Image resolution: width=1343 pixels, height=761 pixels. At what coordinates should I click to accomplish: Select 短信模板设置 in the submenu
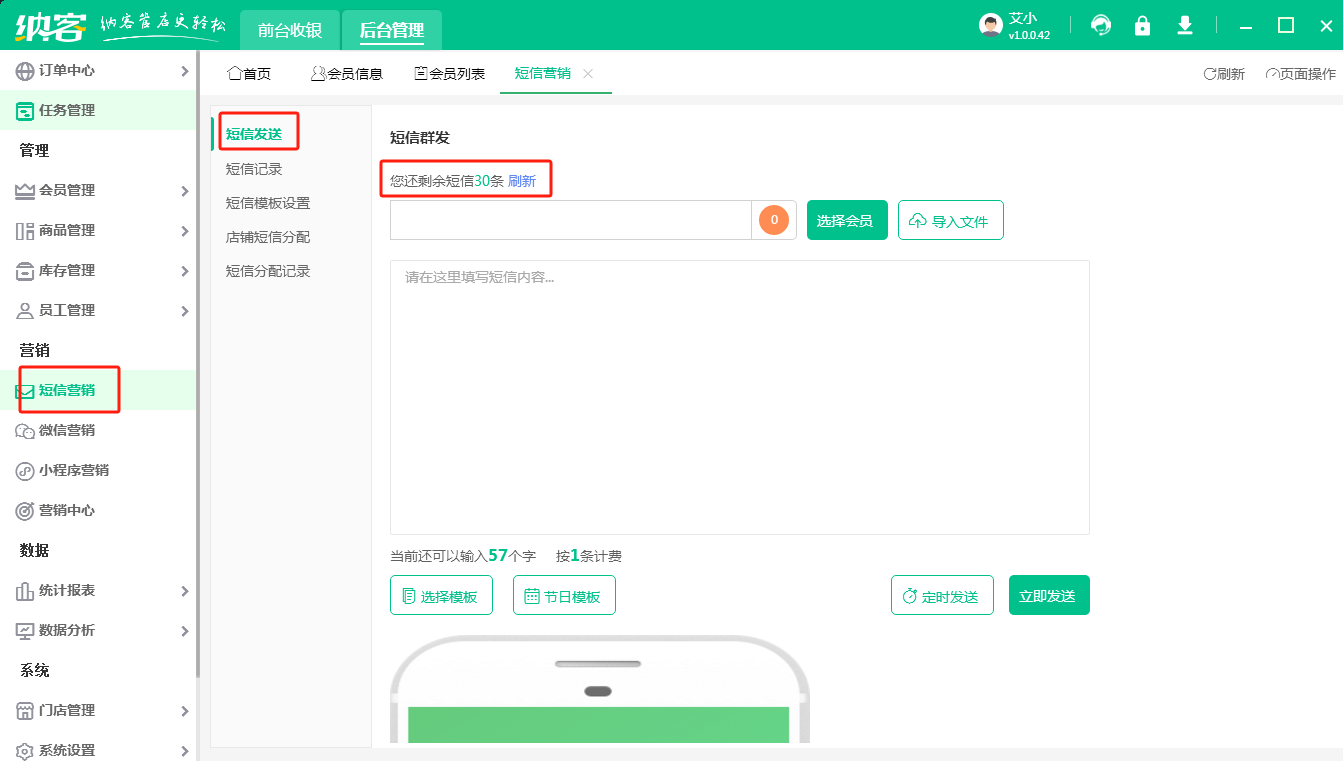[x=268, y=203]
